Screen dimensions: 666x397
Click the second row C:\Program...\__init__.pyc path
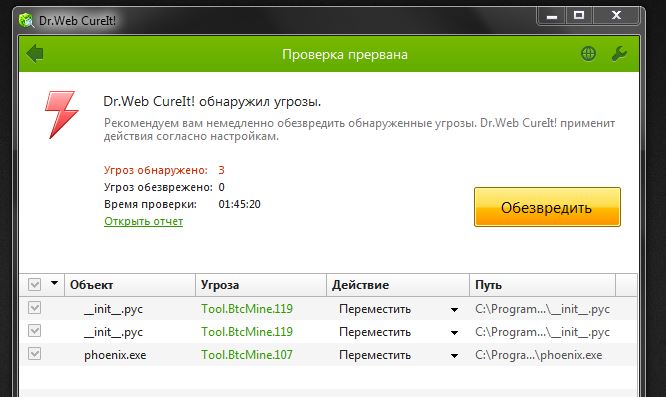[x=542, y=332]
